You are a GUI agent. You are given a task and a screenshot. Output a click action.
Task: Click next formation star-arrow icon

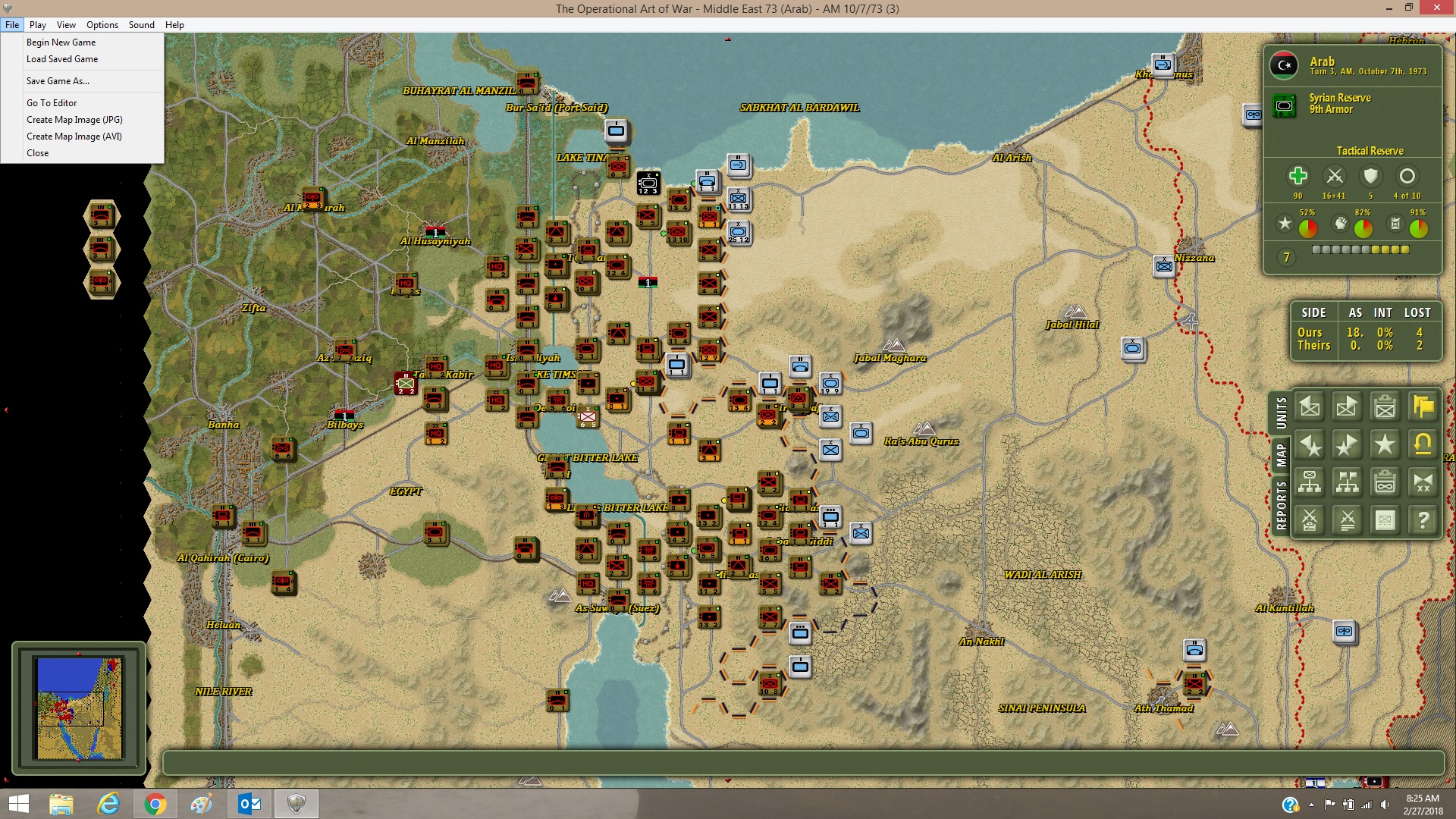click(x=1347, y=445)
